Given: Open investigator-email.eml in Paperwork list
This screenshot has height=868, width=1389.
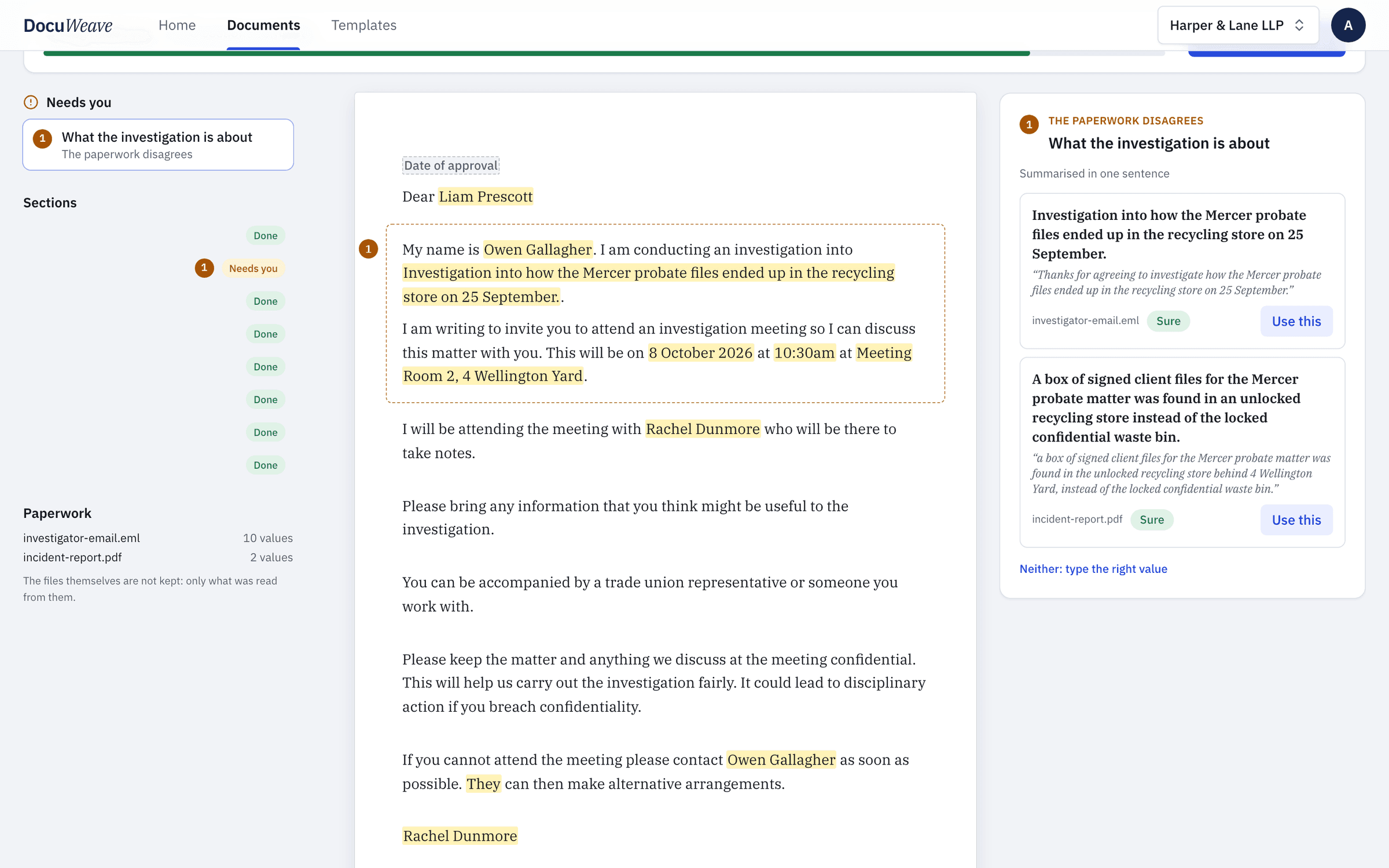Looking at the screenshot, I should [82, 538].
